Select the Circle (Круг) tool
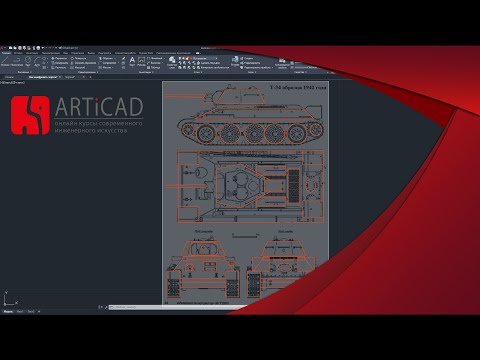Image resolution: width=480 pixels, height=360 pixels. coord(28,61)
